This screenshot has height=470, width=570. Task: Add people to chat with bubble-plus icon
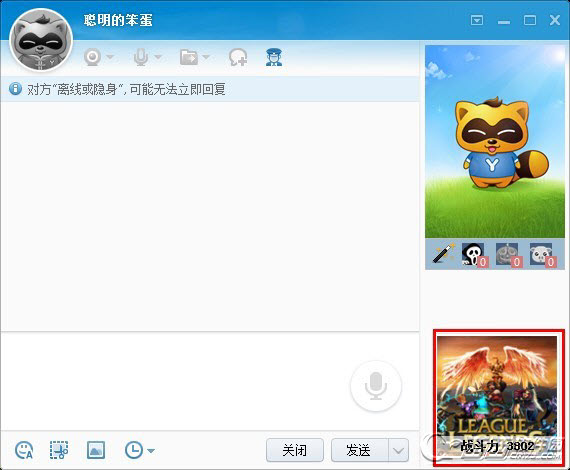coord(238,57)
